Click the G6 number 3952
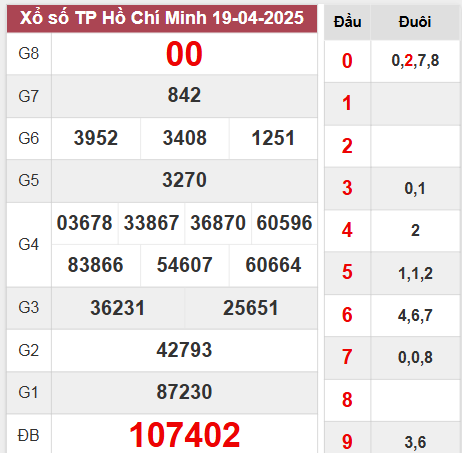Image resolution: width=462 pixels, height=453 pixels. (96, 138)
